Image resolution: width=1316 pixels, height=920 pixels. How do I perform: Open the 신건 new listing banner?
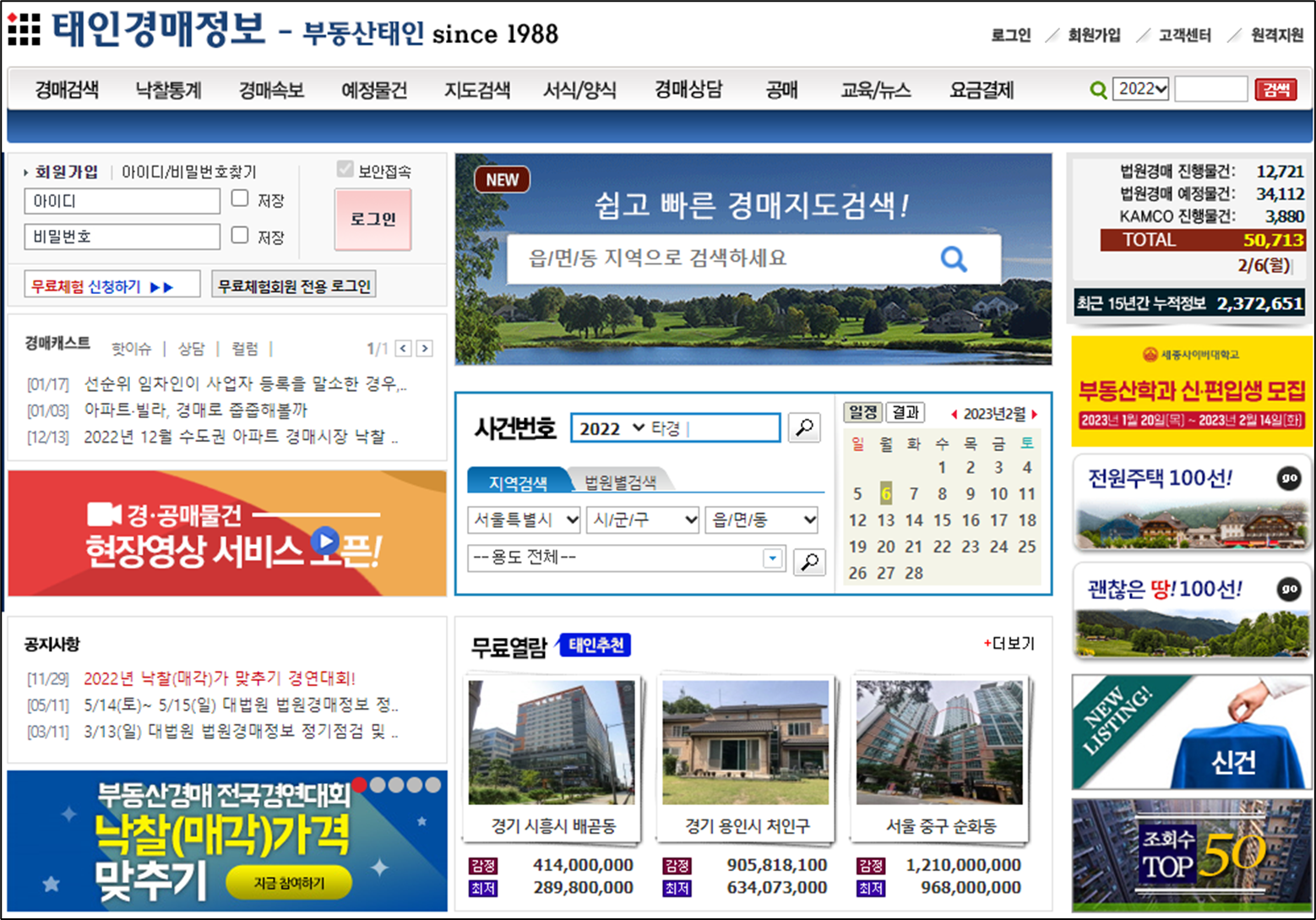(x=1192, y=732)
